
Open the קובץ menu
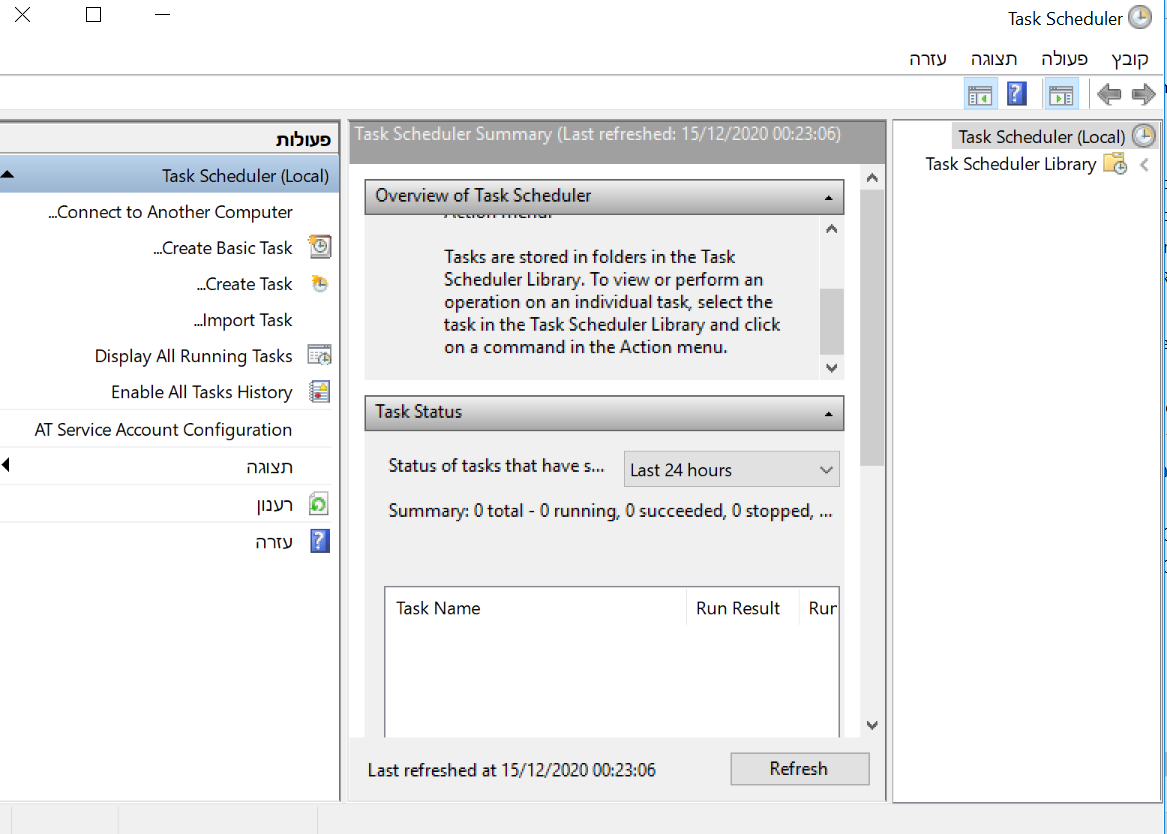point(1130,59)
